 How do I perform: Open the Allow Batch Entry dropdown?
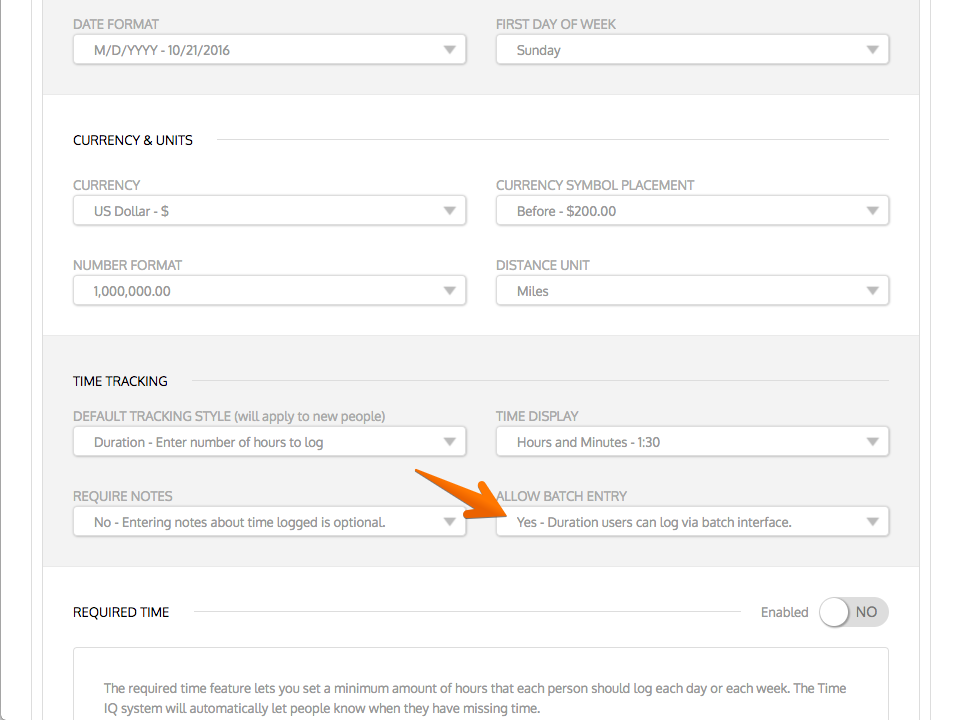click(692, 522)
